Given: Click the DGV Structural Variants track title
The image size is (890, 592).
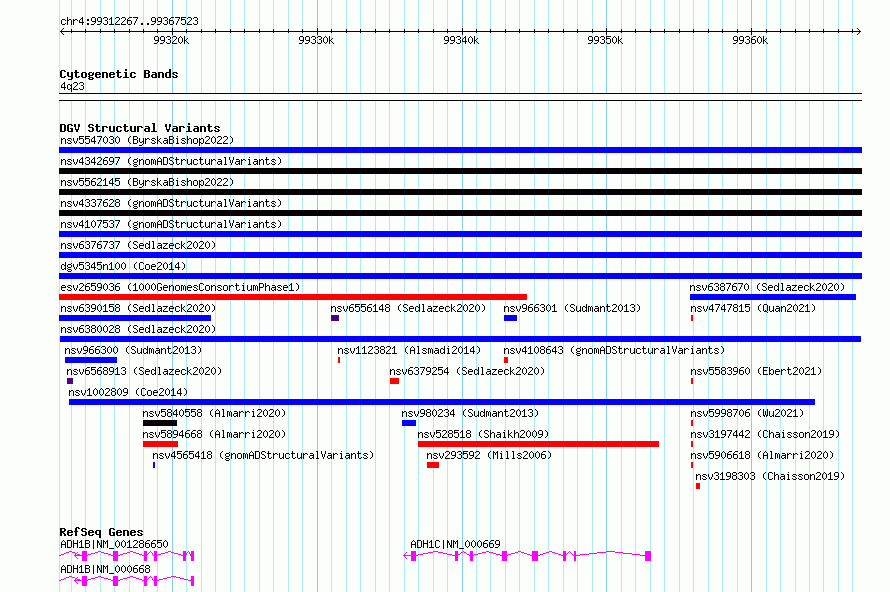Looking at the screenshot, I should click(x=140, y=128).
